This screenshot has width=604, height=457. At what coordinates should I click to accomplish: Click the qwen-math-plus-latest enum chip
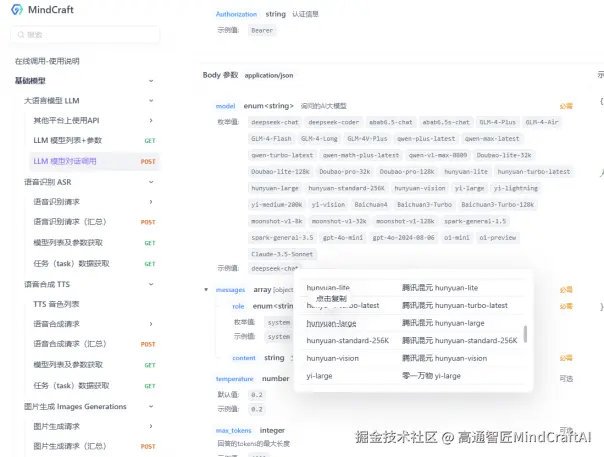[x=361, y=155]
